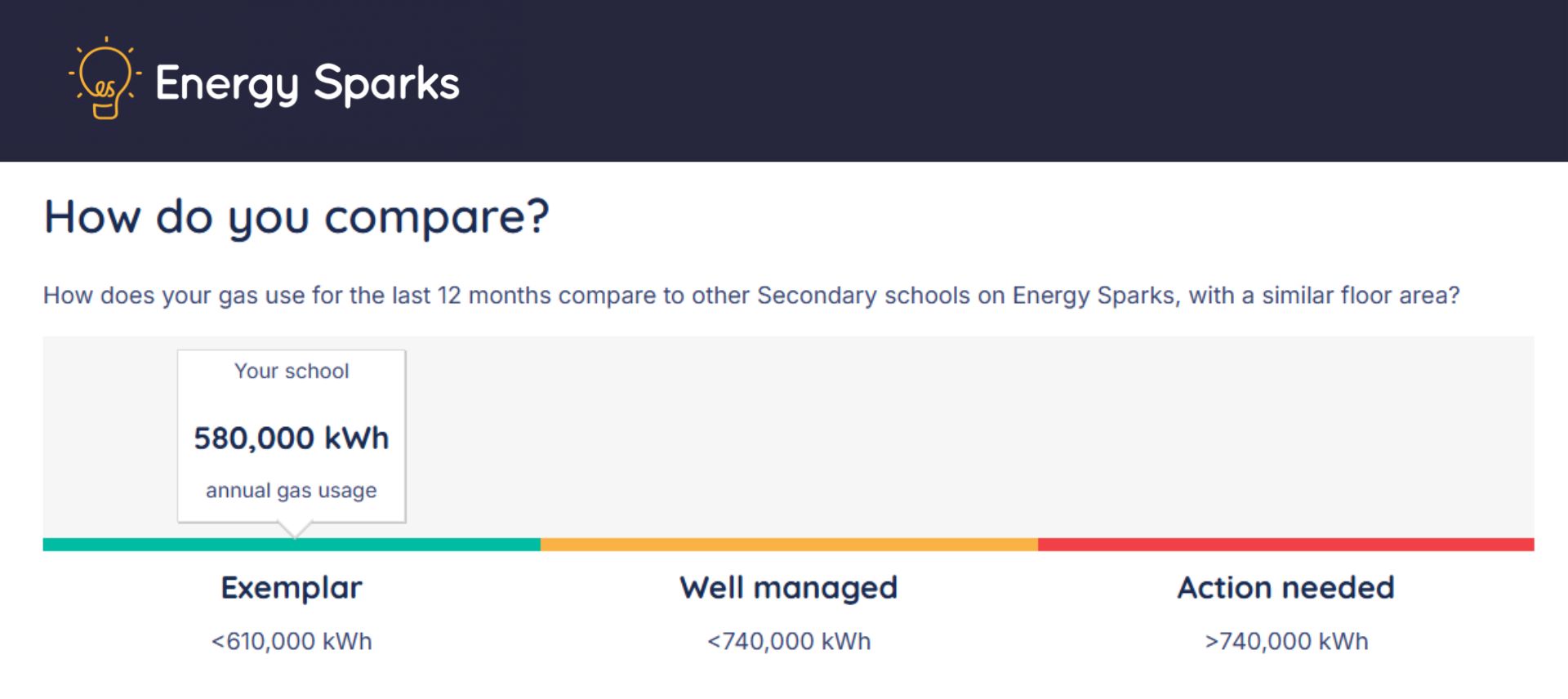Click the 580,000 kWh usage figure
The width and height of the screenshot is (1568, 699).
292,439
